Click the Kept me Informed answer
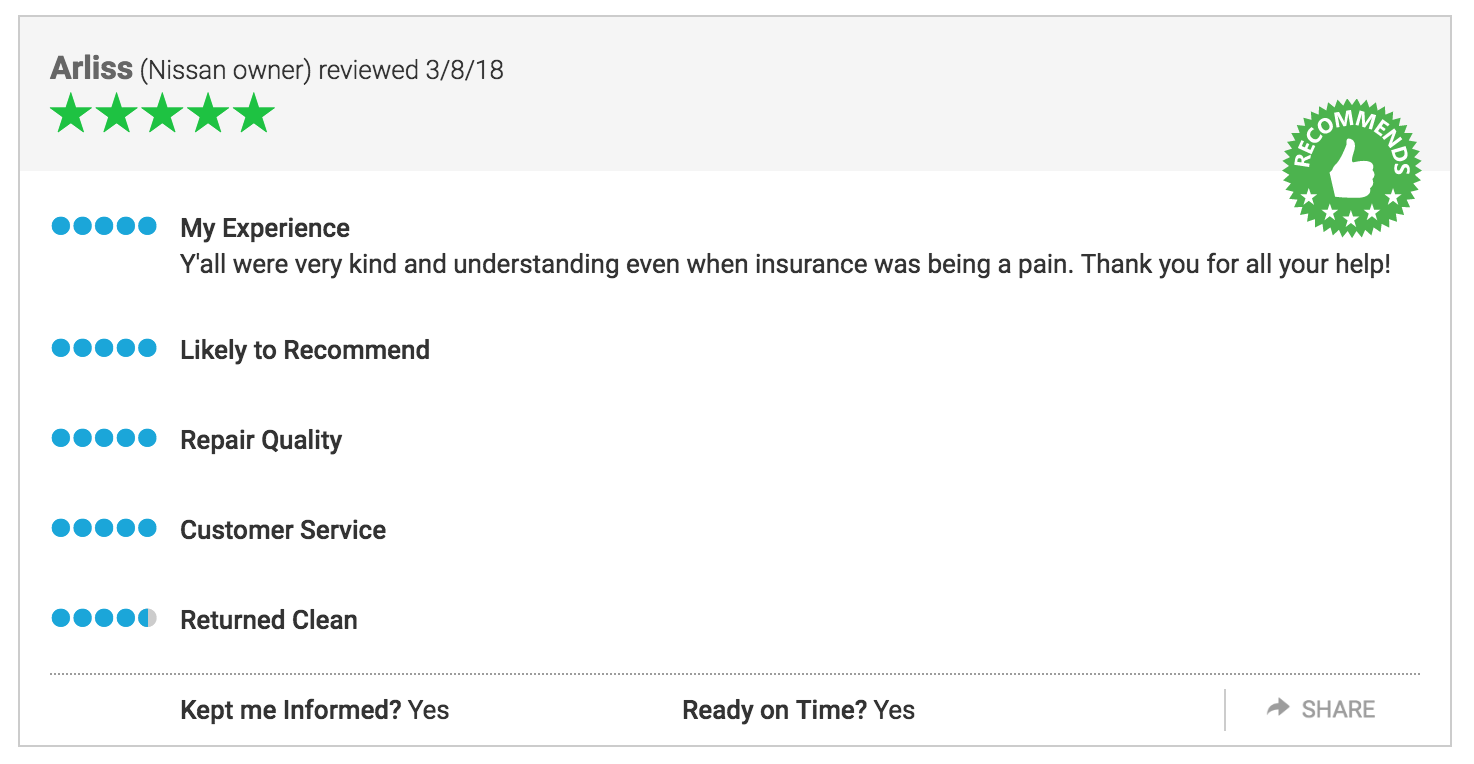Screen dimensions: 1474x764 click(x=428, y=710)
